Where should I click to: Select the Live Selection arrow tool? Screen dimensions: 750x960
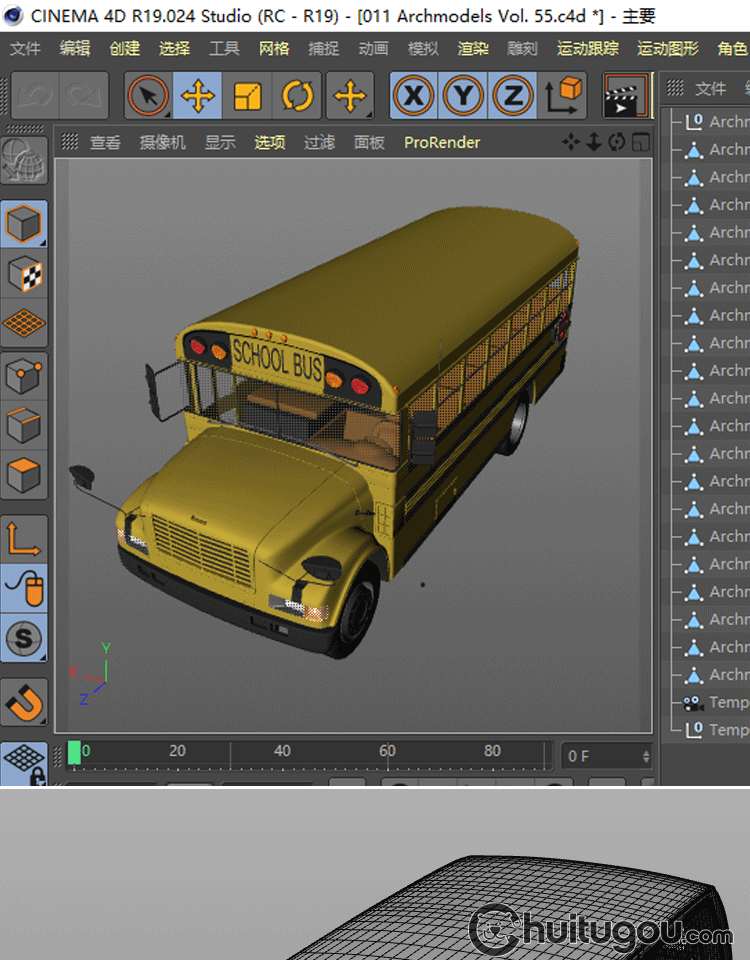click(148, 96)
